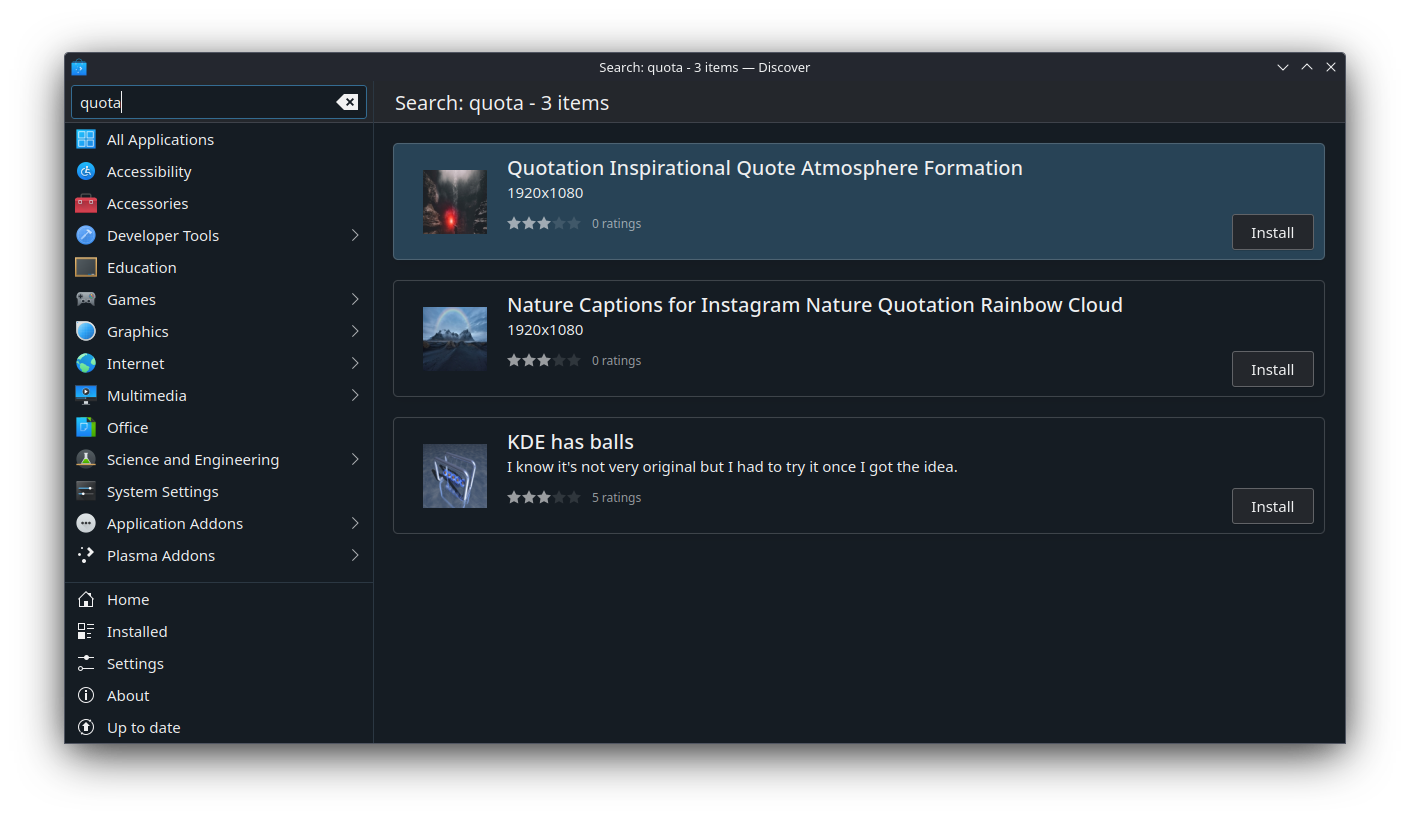Click the Science and Engineering flask icon
This screenshot has height=820, width=1410.
click(x=86, y=459)
